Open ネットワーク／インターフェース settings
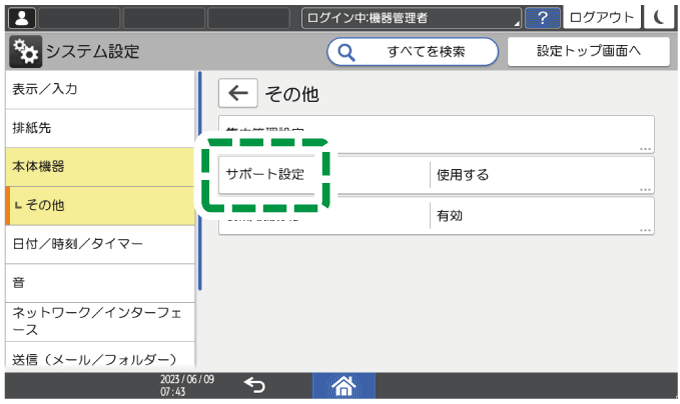 click(x=100, y=322)
